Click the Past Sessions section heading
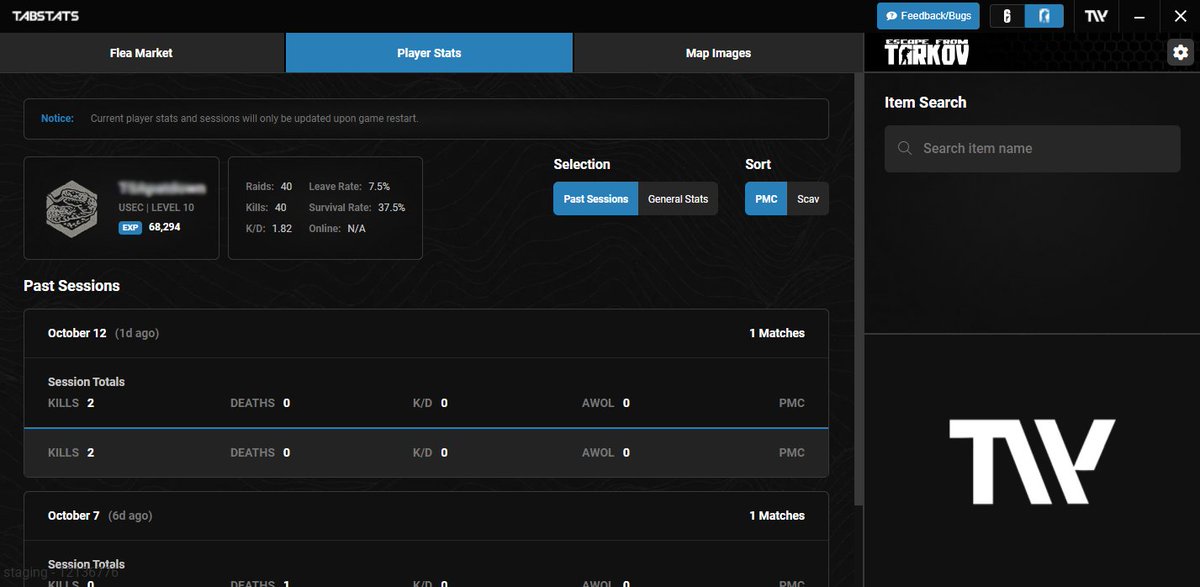Viewport: 1200px width, 587px height. click(x=72, y=286)
